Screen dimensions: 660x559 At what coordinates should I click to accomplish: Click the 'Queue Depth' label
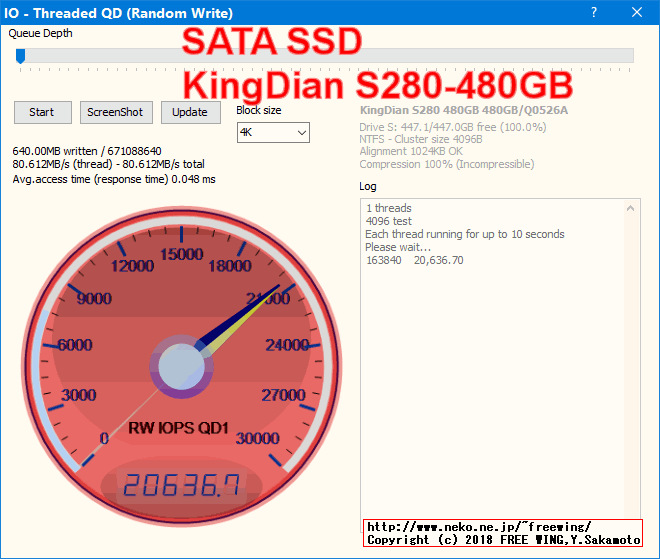40,33
